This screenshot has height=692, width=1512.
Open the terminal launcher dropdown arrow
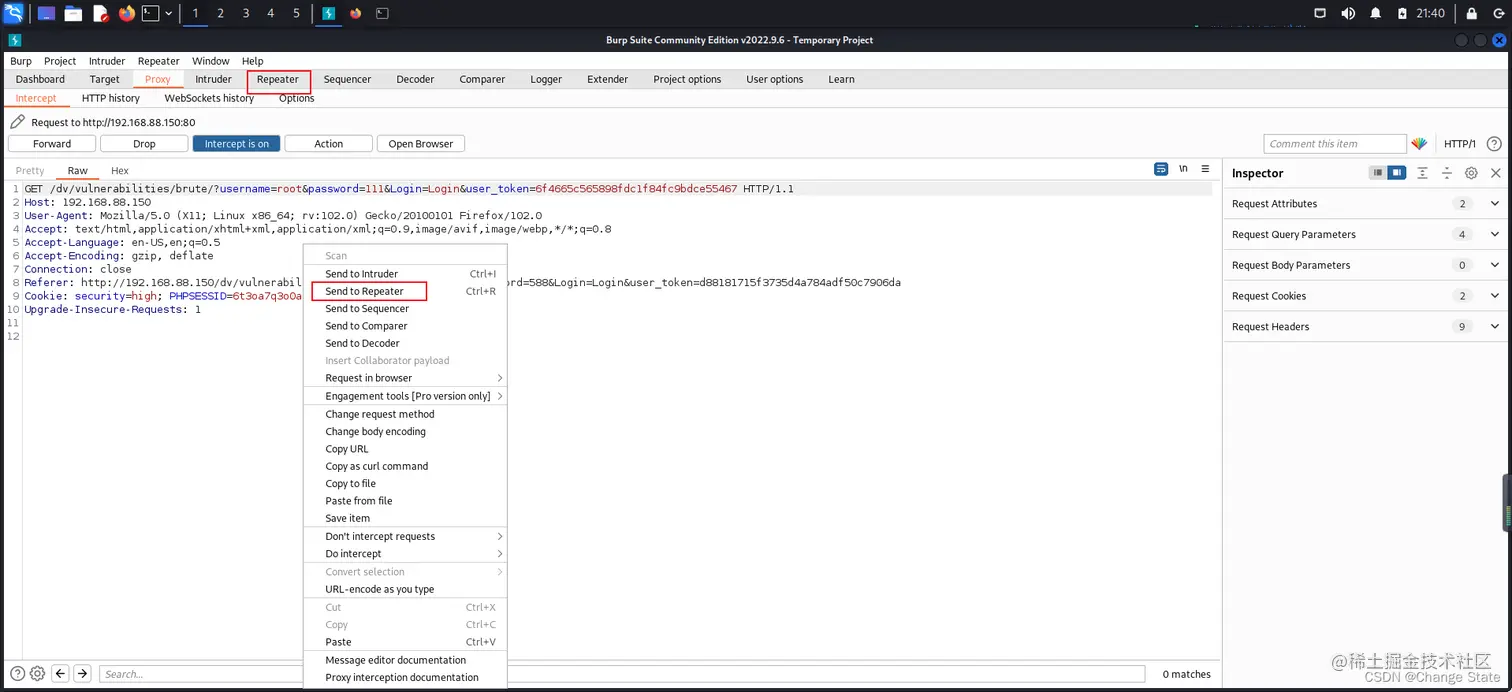pos(168,13)
